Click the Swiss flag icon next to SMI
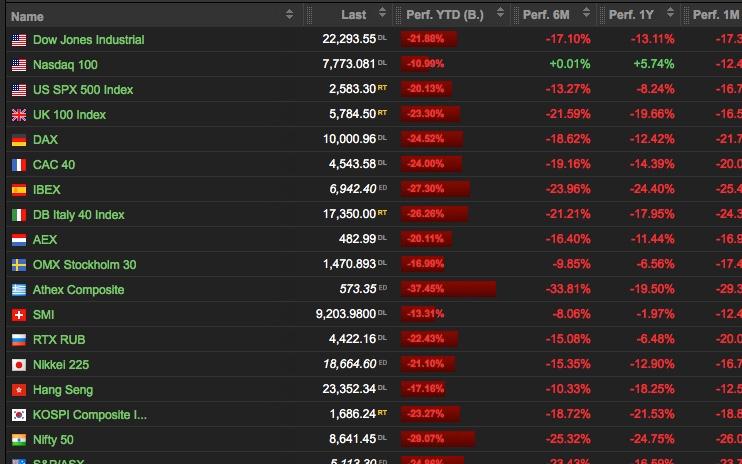The image size is (742, 464). click(18, 315)
